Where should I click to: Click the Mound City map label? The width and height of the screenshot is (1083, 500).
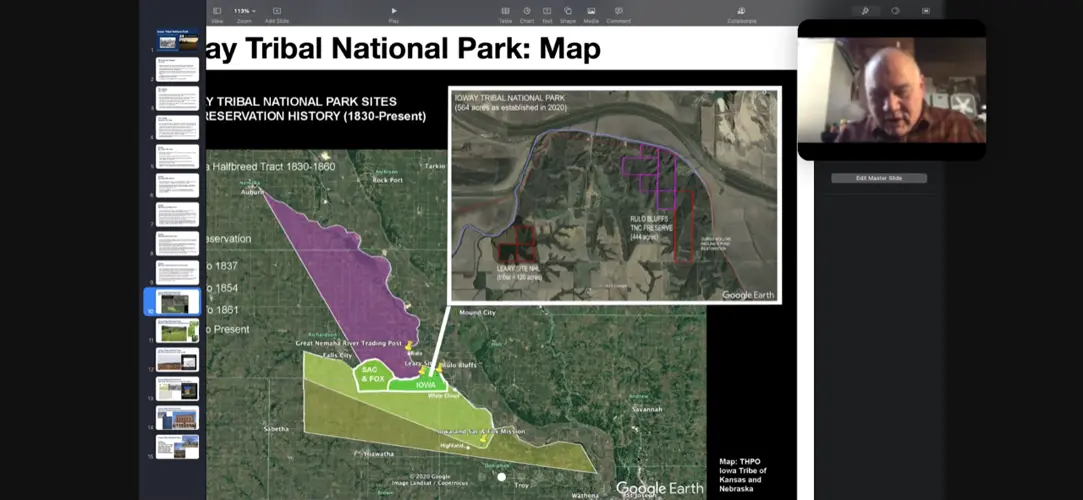coord(478,313)
